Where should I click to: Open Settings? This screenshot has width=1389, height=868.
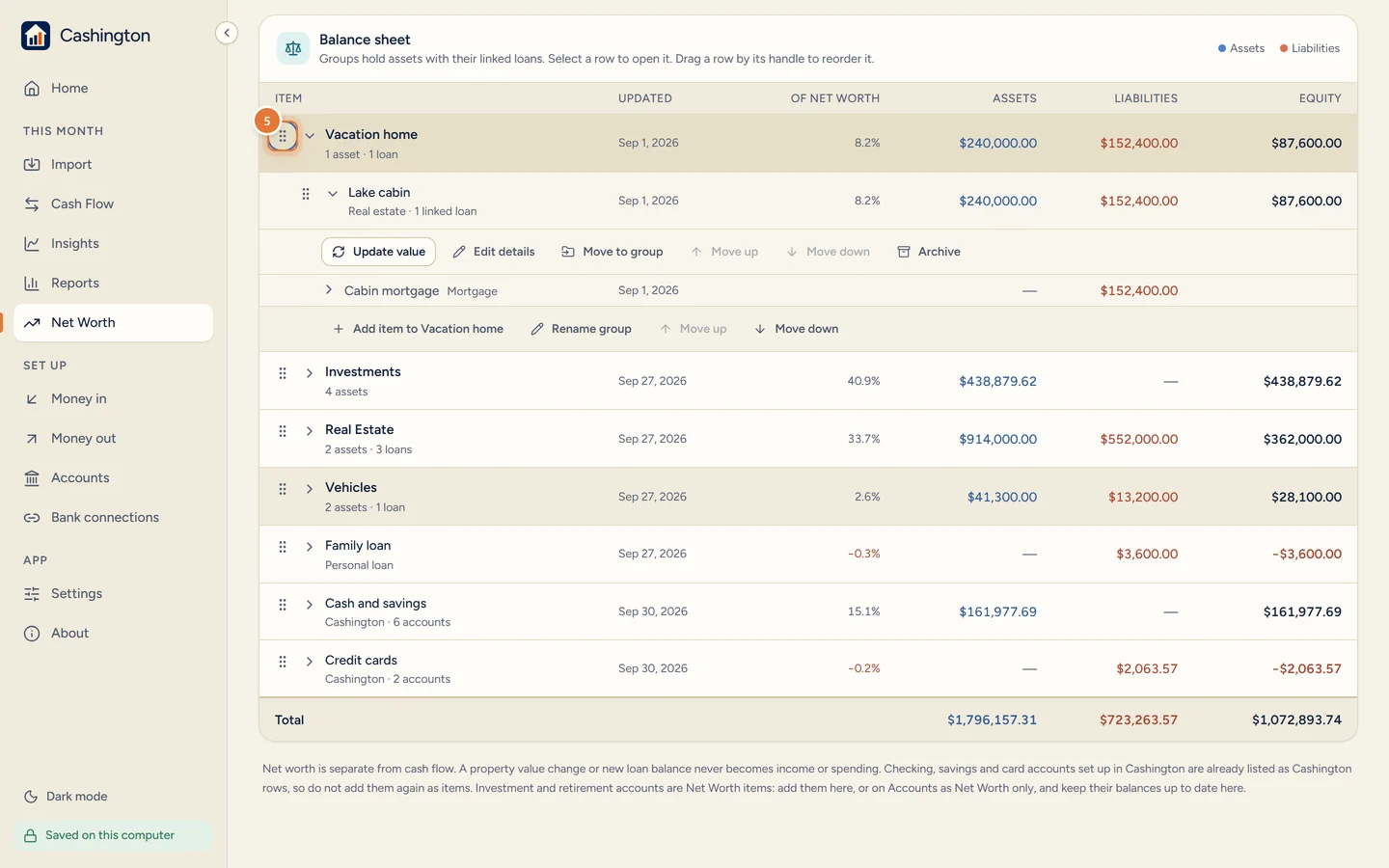(x=114, y=593)
